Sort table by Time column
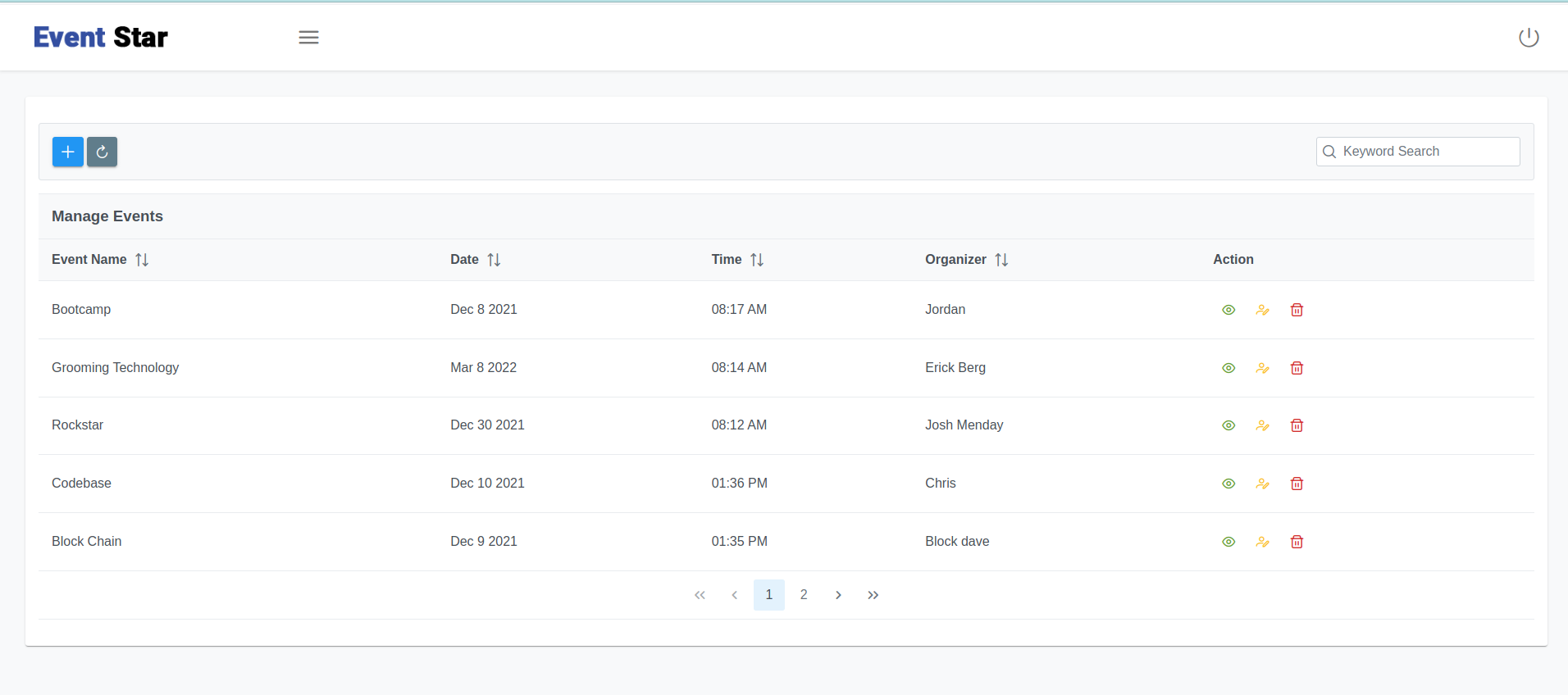Viewport: 1568px width, 695px height. pos(757,260)
